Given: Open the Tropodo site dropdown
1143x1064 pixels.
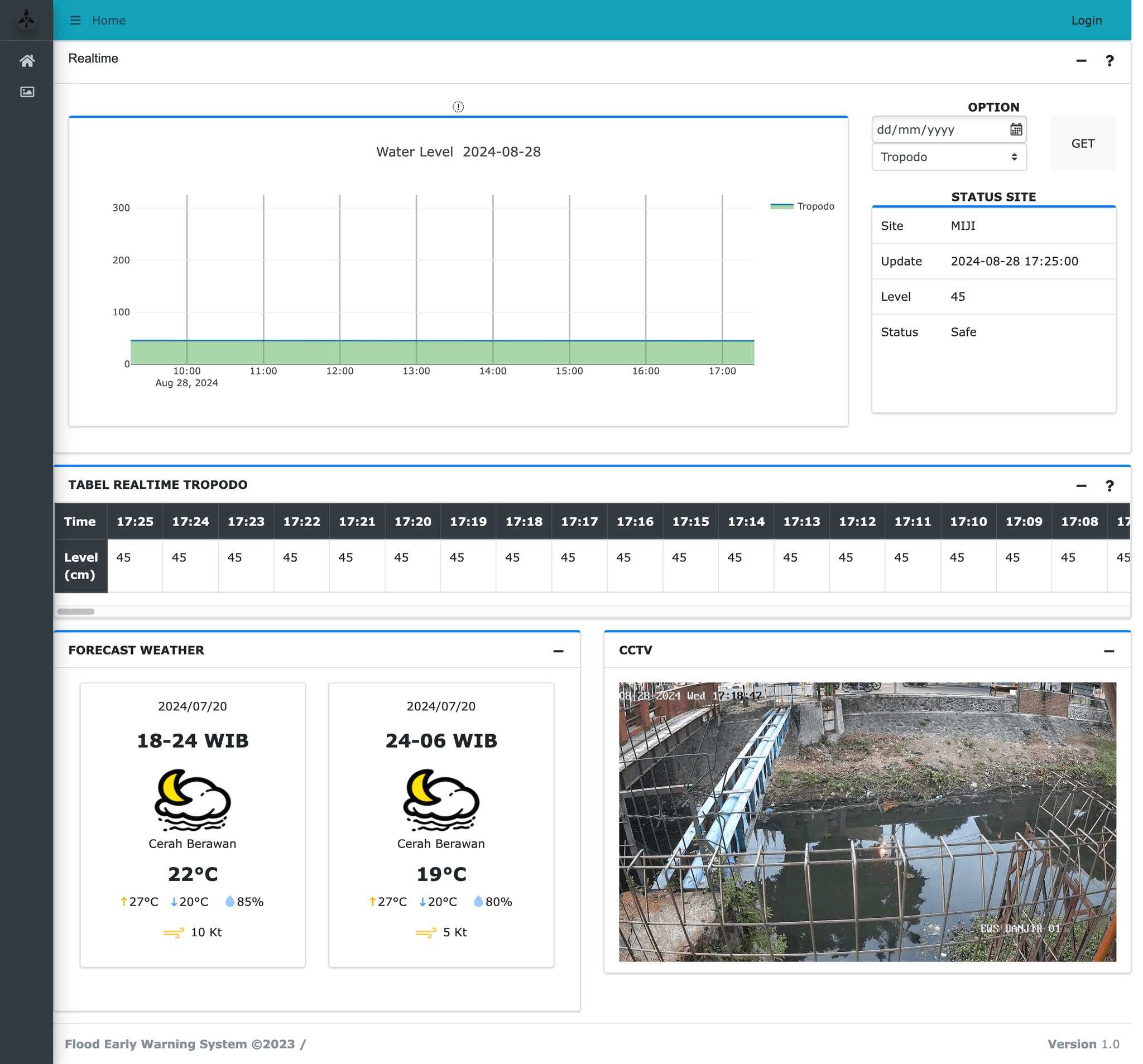Looking at the screenshot, I should click(x=949, y=157).
